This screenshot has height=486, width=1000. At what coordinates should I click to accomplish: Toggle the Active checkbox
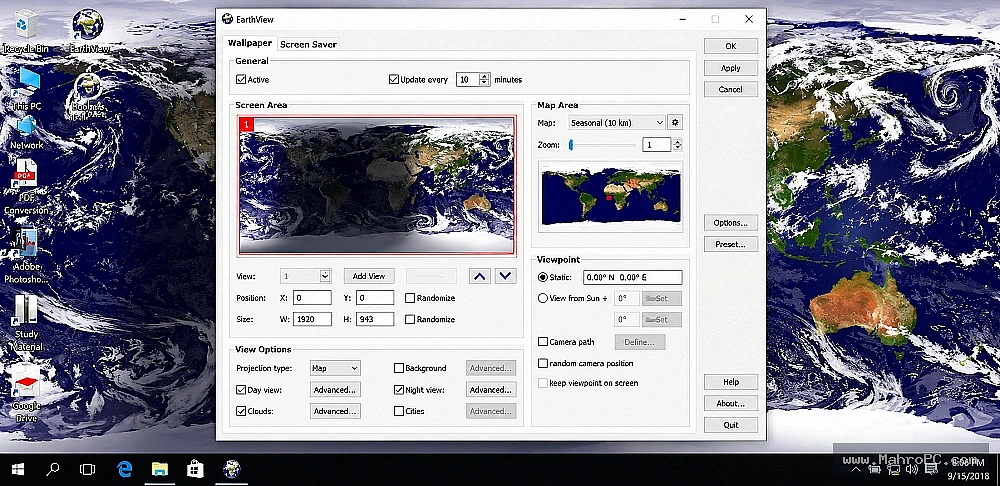click(x=241, y=80)
